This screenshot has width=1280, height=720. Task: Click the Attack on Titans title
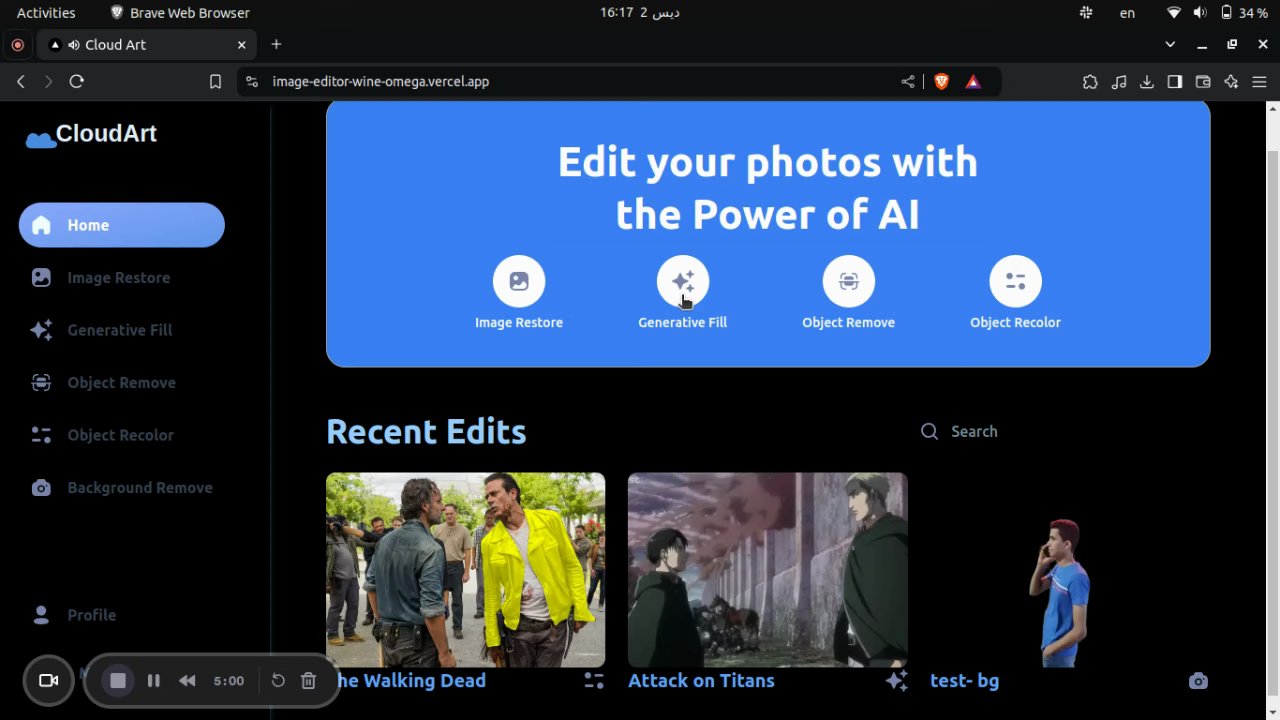[x=701, y=680]
